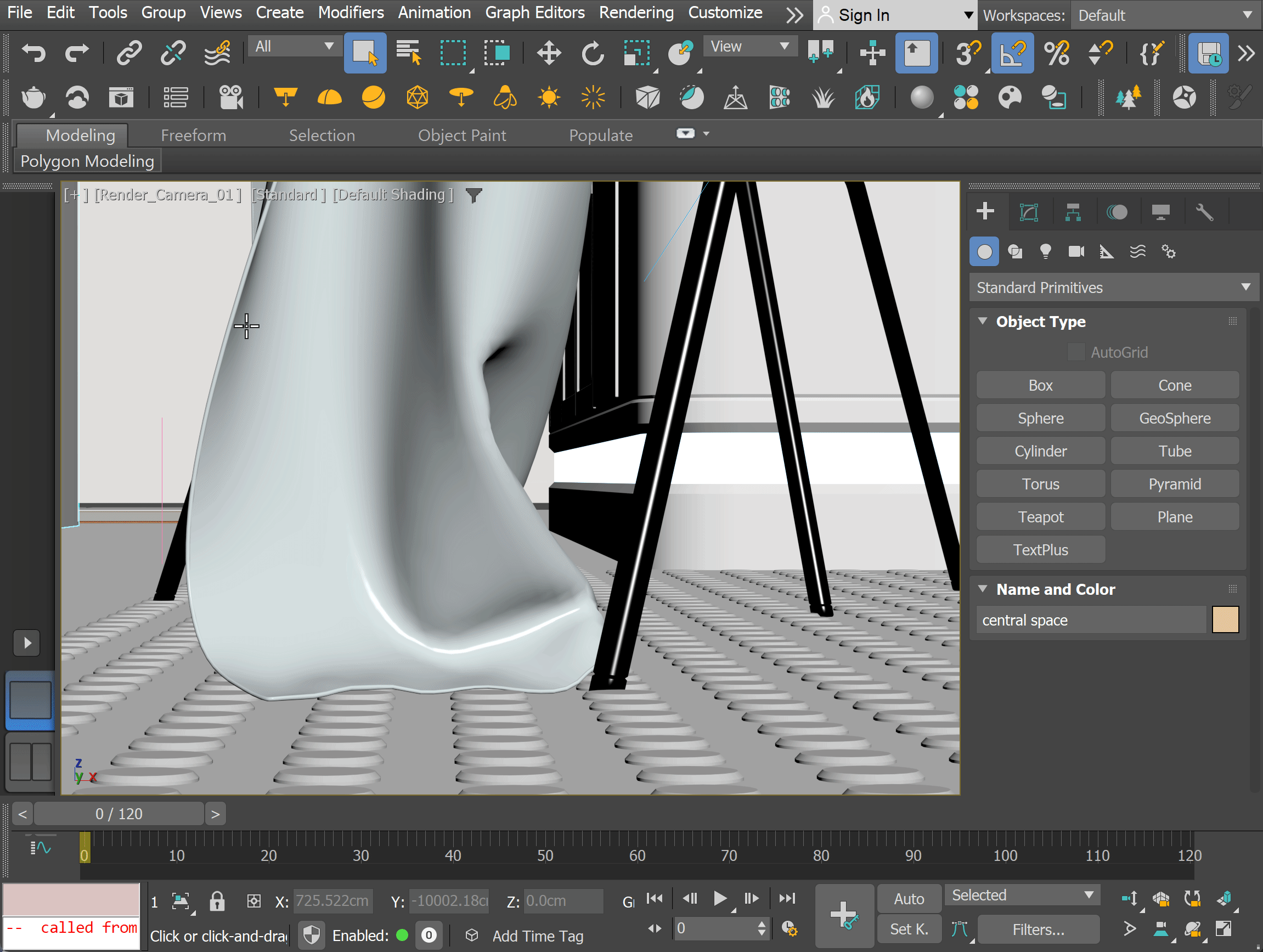
Task: Switch to the Modify command panel
Action: (x=1028, y=212)
